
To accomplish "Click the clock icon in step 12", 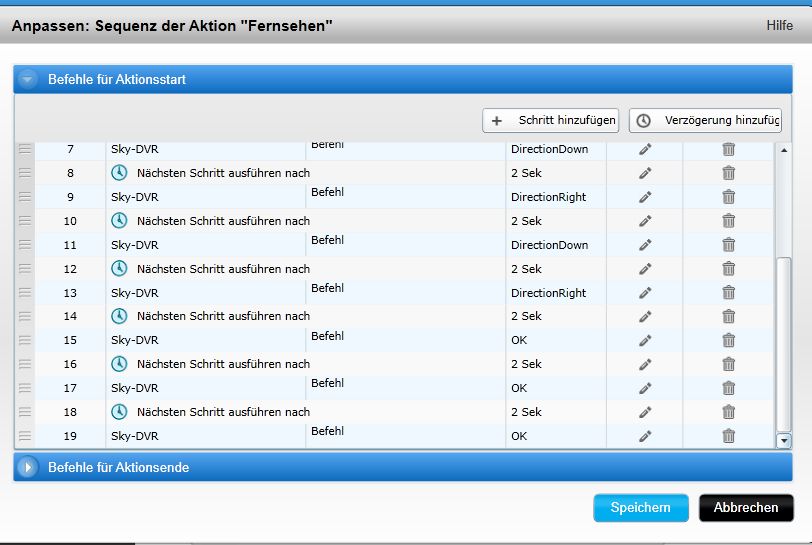I will tap(119, 268).
